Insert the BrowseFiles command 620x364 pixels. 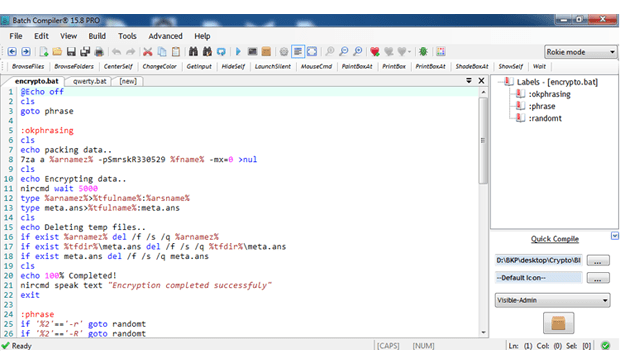[28, 66]
